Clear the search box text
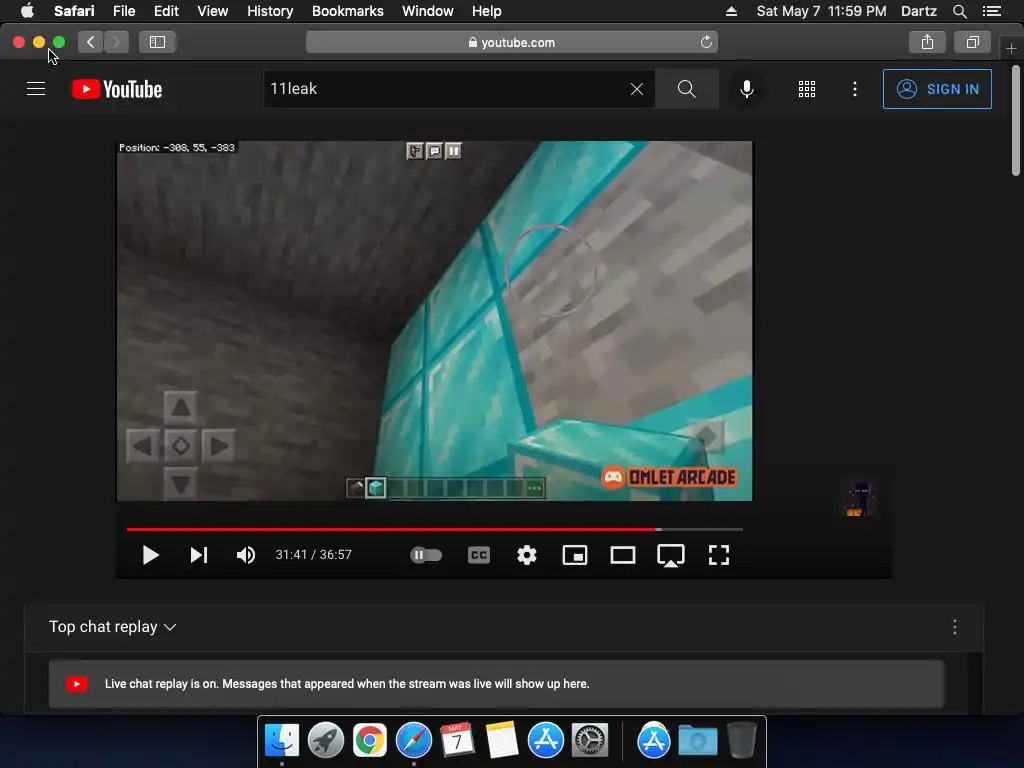This screenshot has height=768, width=1024. point(637,89)
